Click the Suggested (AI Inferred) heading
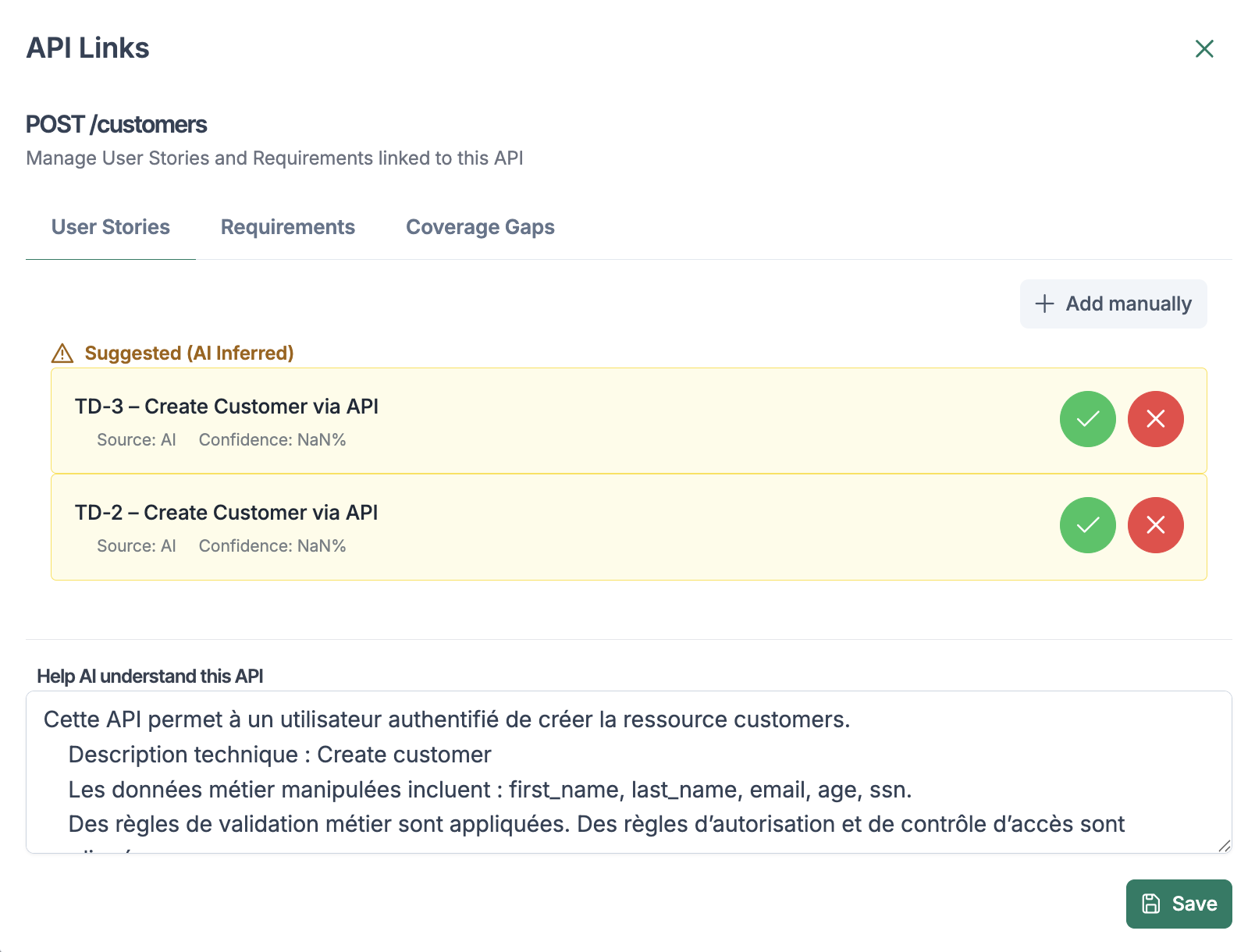 point(189,353)
